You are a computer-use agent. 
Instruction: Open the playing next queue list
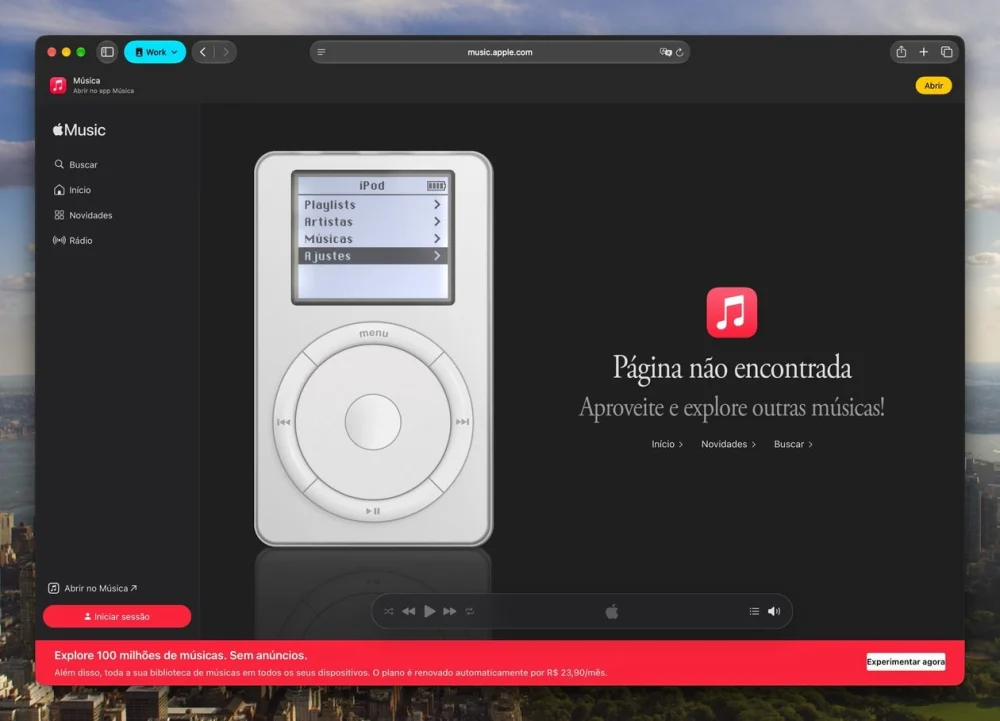tap(754, 611)
